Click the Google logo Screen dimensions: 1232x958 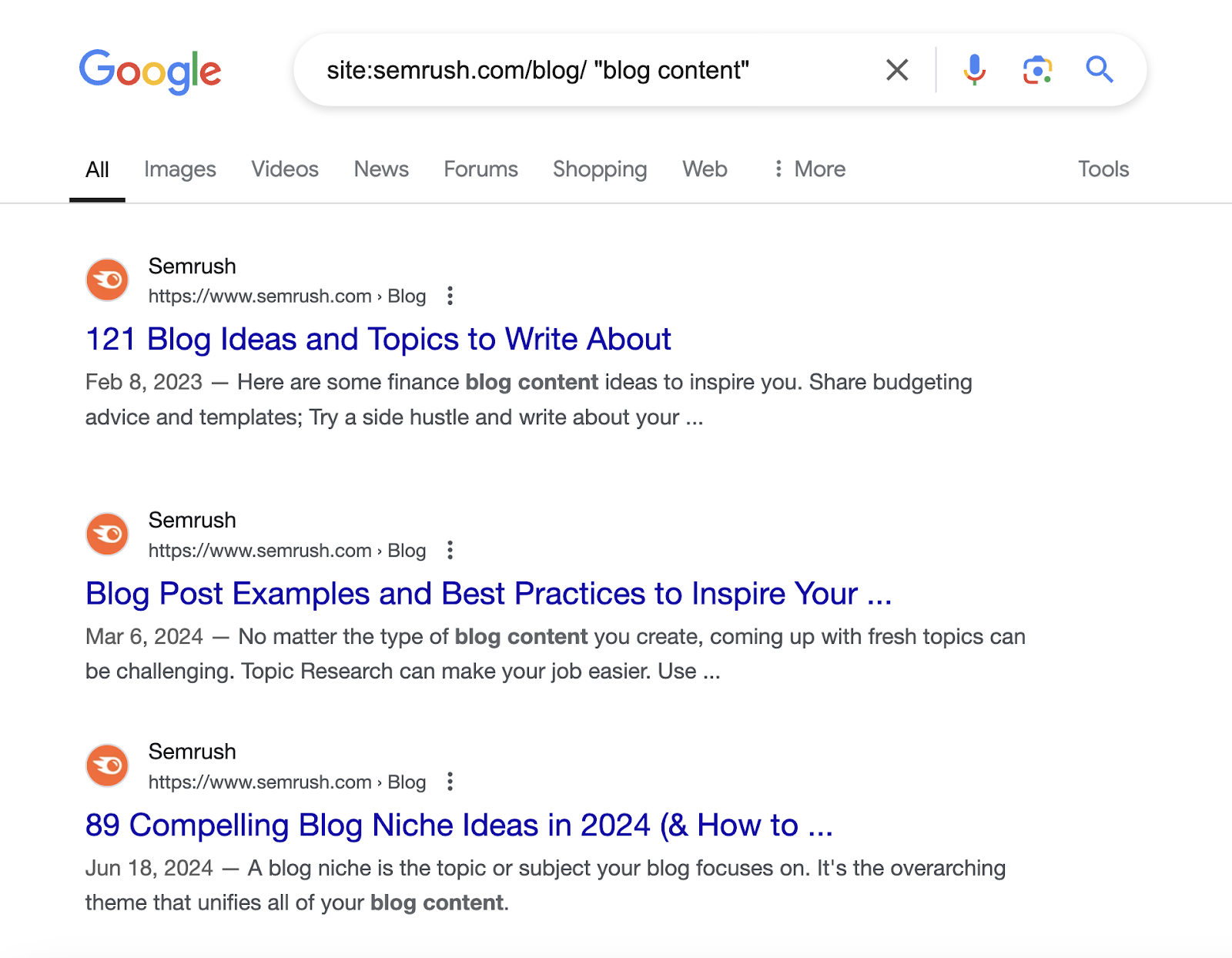[x=150, y=71]
